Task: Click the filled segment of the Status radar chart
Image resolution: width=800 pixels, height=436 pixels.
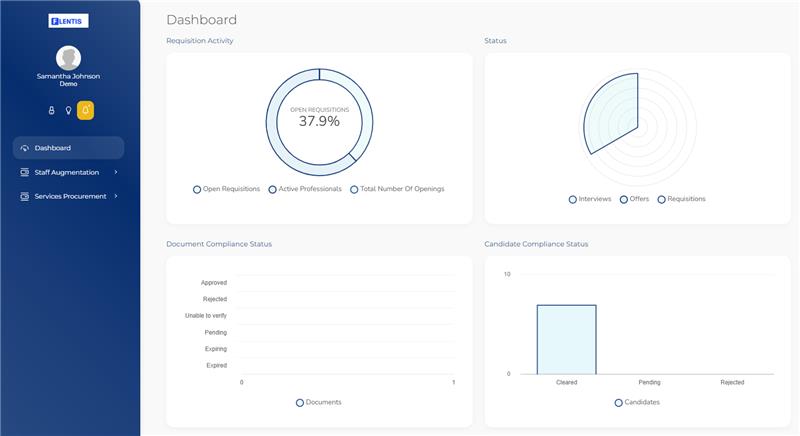Action: click(x=612, y=115)
